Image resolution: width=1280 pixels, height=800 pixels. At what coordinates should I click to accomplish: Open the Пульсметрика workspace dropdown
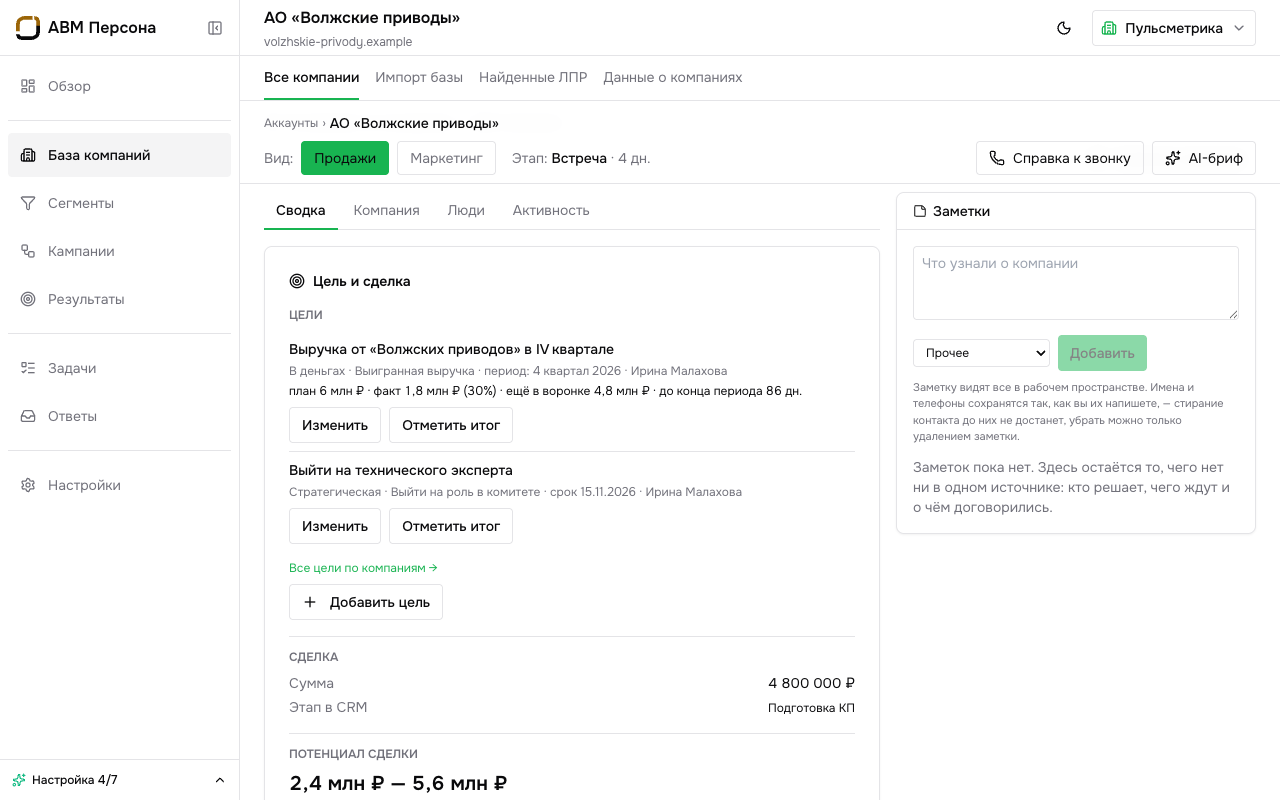1174,28
